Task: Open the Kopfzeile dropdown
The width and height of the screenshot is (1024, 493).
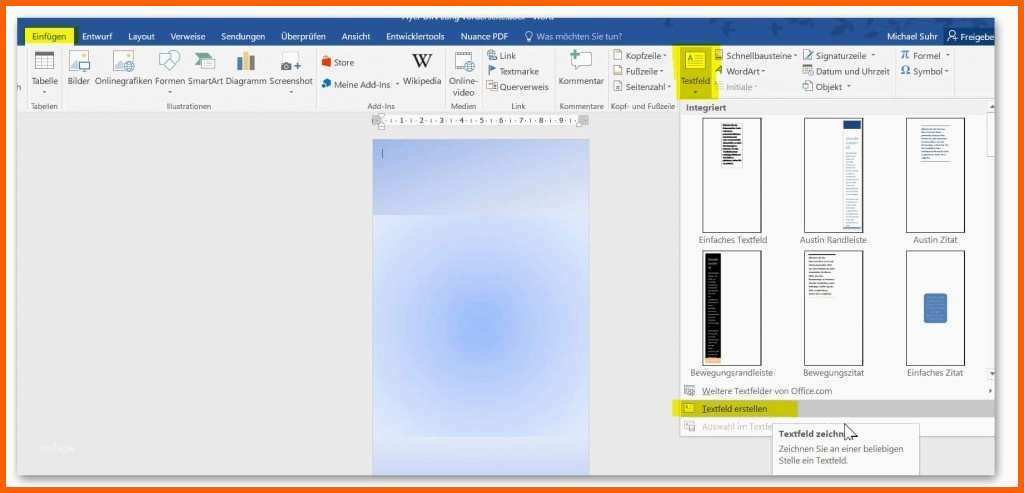Action: tap(640, 56)
